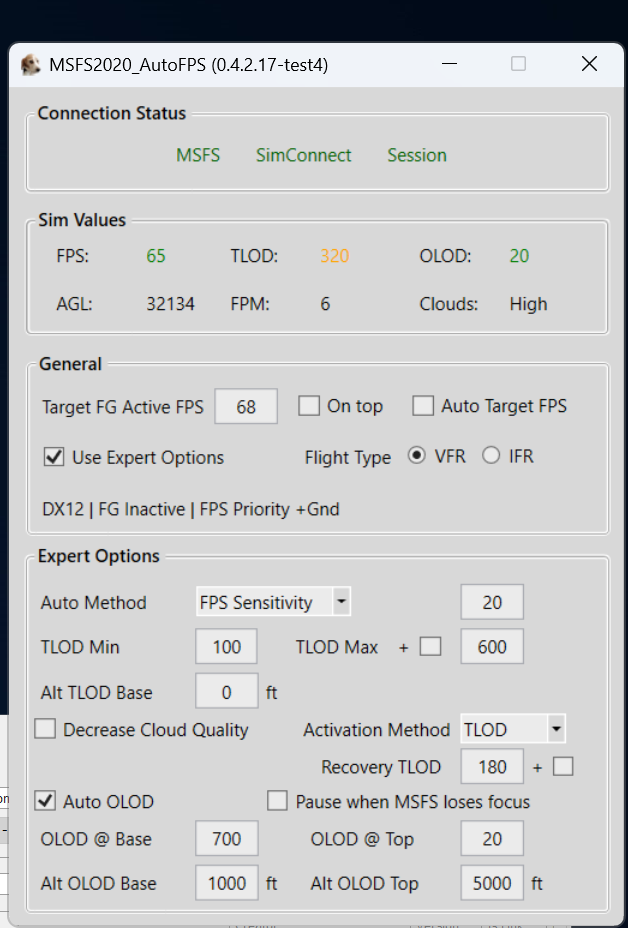Click the TLOD value 320

coord(334,256)
